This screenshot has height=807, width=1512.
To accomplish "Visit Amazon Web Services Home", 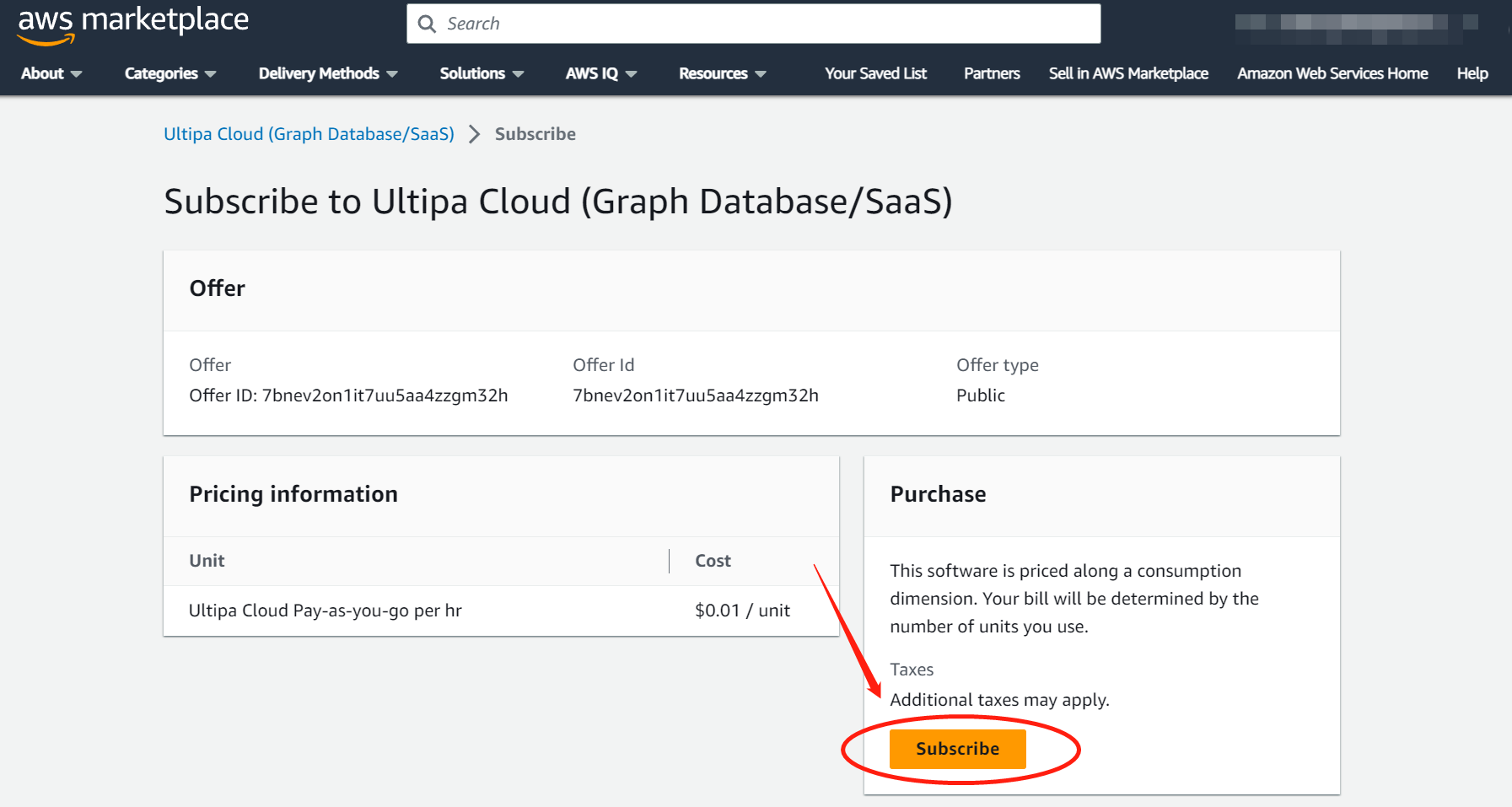I will (1332, 73).
